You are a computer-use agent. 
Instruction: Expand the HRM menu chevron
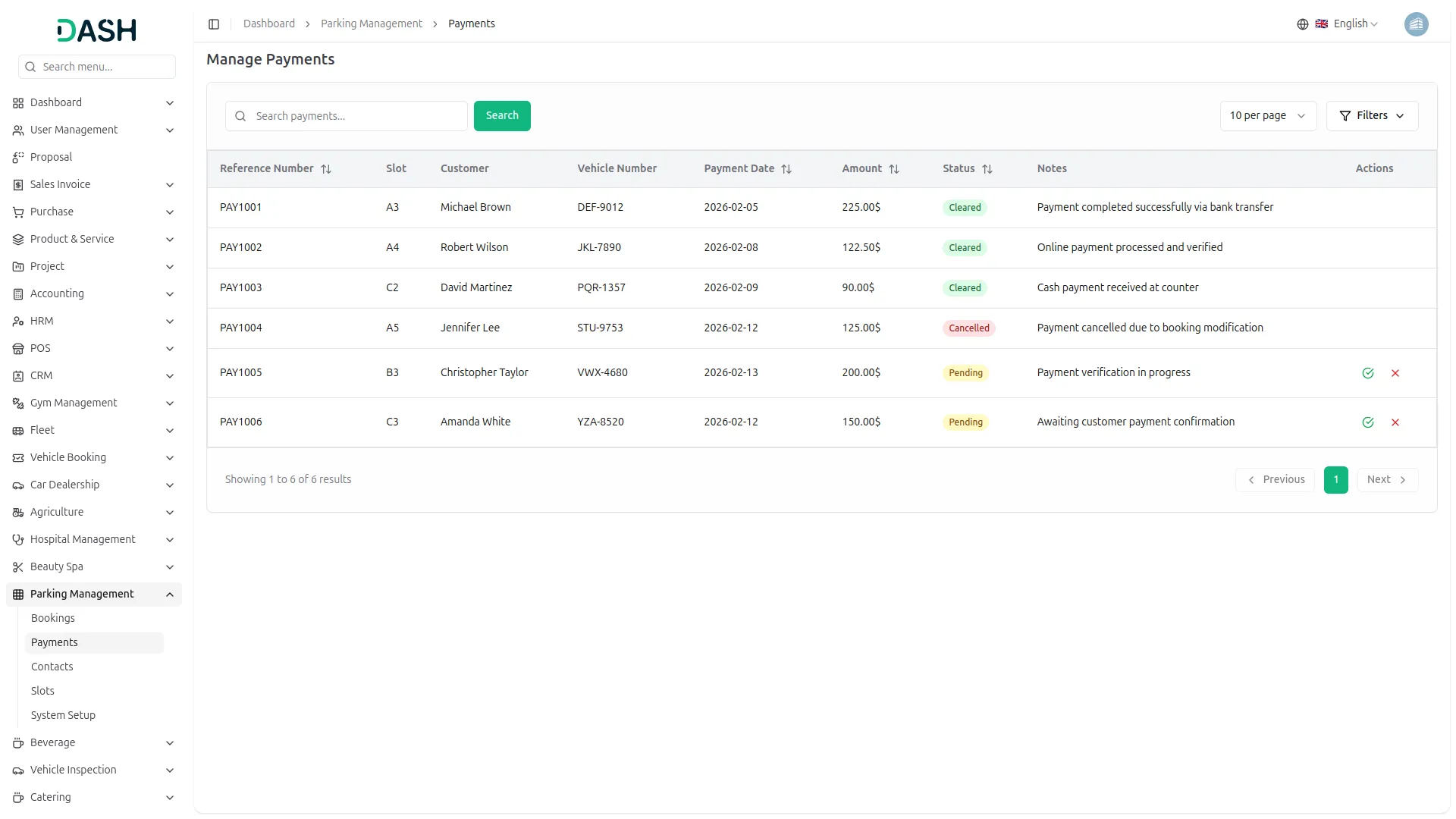tap(170, 322)
